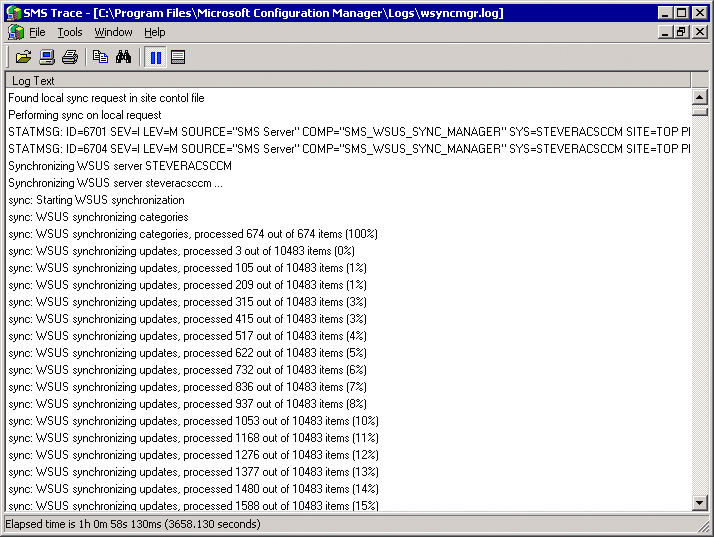The height and width of the screenshot is (537, 714).
Task: Click the SMS Trace title bar icon
Action: pos(14,13)
